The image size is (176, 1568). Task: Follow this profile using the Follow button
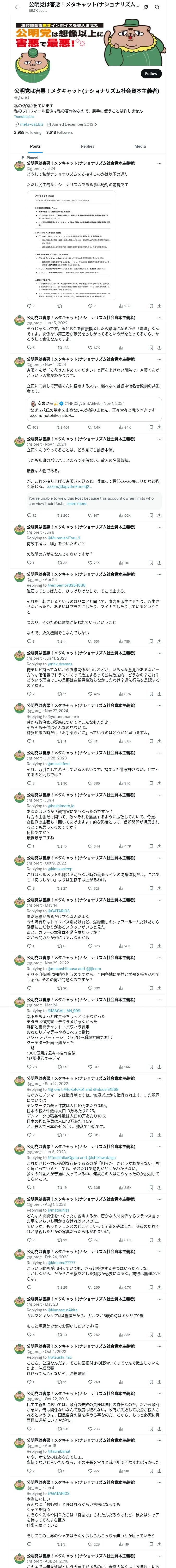pos(151,73)
